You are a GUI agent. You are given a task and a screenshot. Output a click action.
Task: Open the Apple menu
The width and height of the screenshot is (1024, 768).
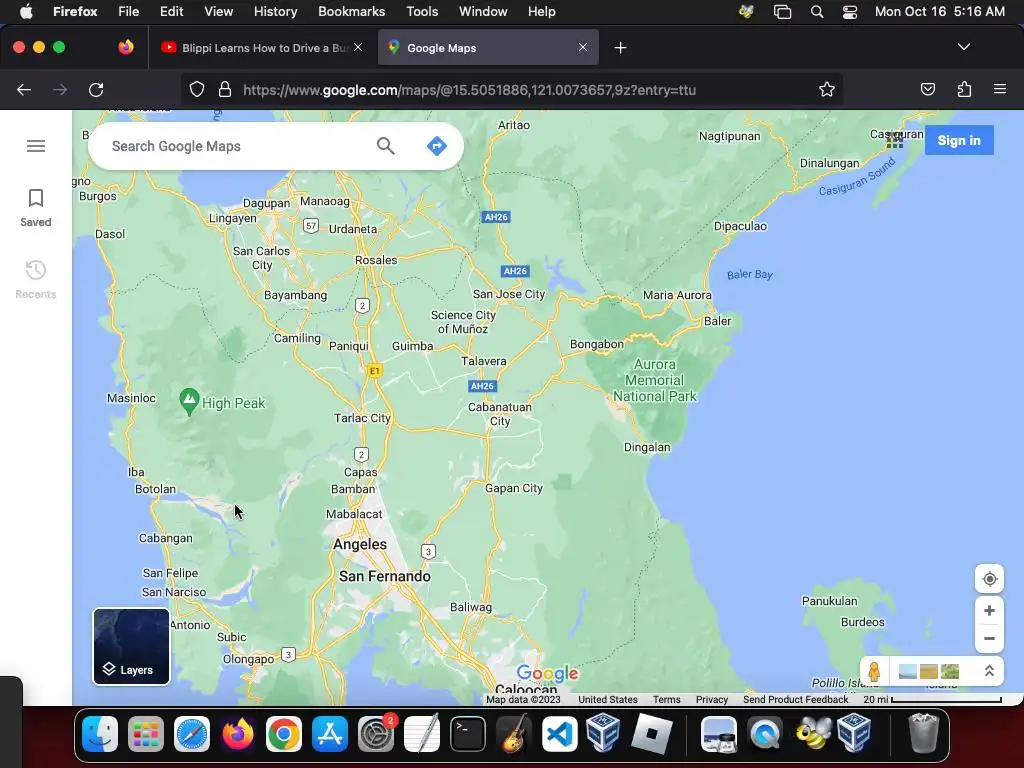27,11
